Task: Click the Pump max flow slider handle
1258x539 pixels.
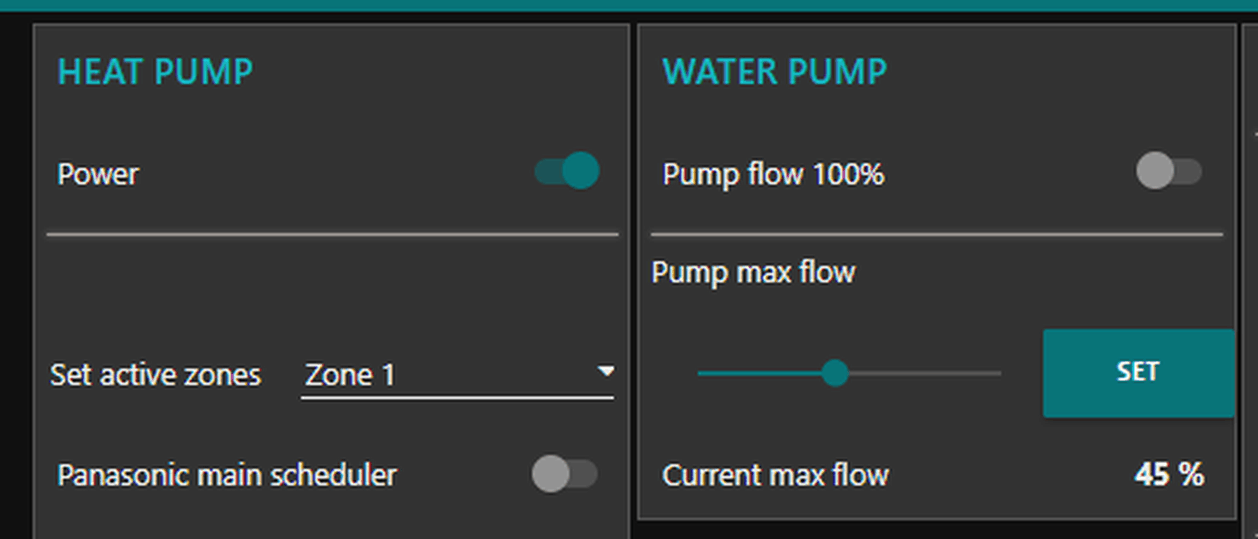Action: (835, 374)
